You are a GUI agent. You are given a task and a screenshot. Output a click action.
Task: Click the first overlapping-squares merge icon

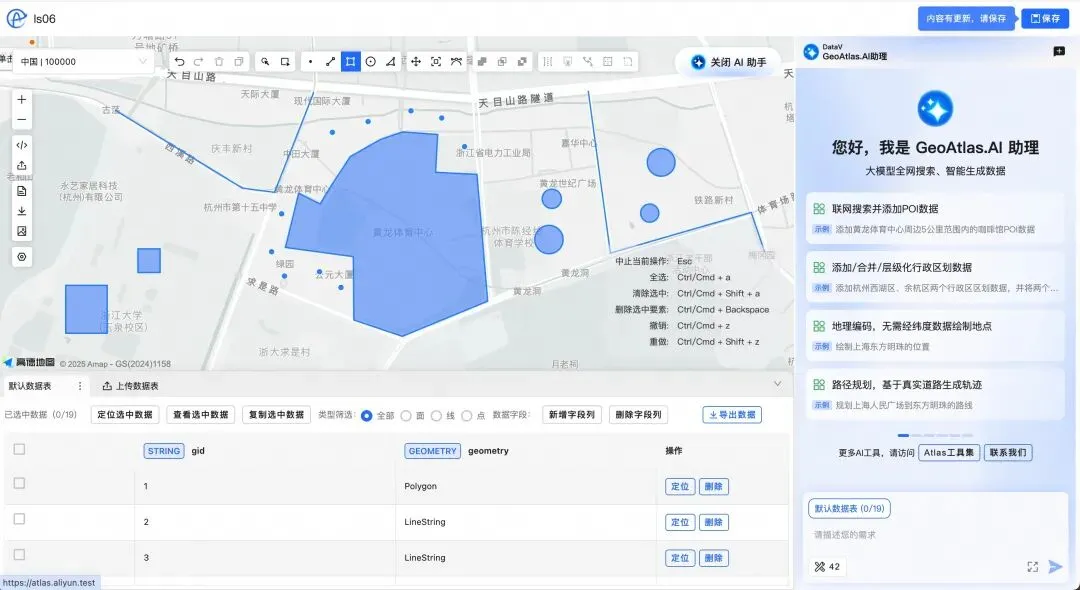pos(482,62)
